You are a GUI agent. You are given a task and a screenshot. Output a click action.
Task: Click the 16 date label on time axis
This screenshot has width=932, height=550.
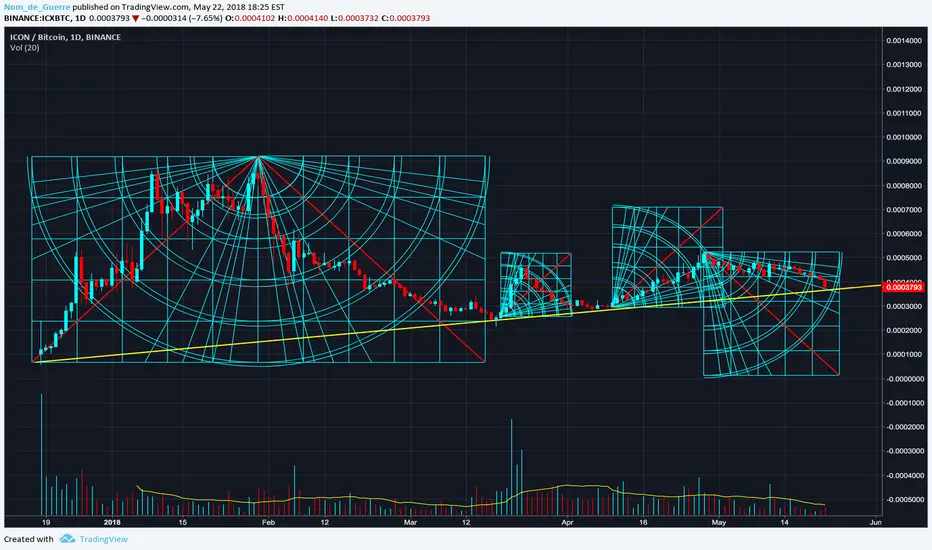tap(643, 523)
